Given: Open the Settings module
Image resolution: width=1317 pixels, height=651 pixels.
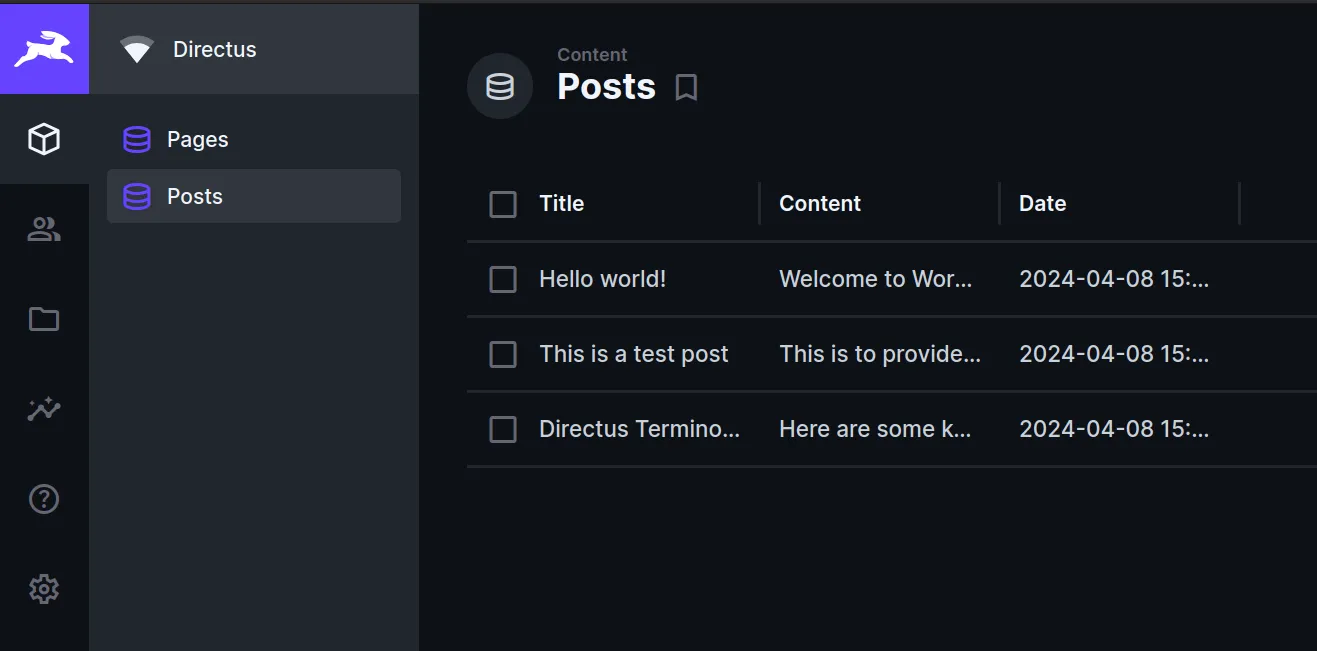Looking at the screenshot, I should coord(44,588).
